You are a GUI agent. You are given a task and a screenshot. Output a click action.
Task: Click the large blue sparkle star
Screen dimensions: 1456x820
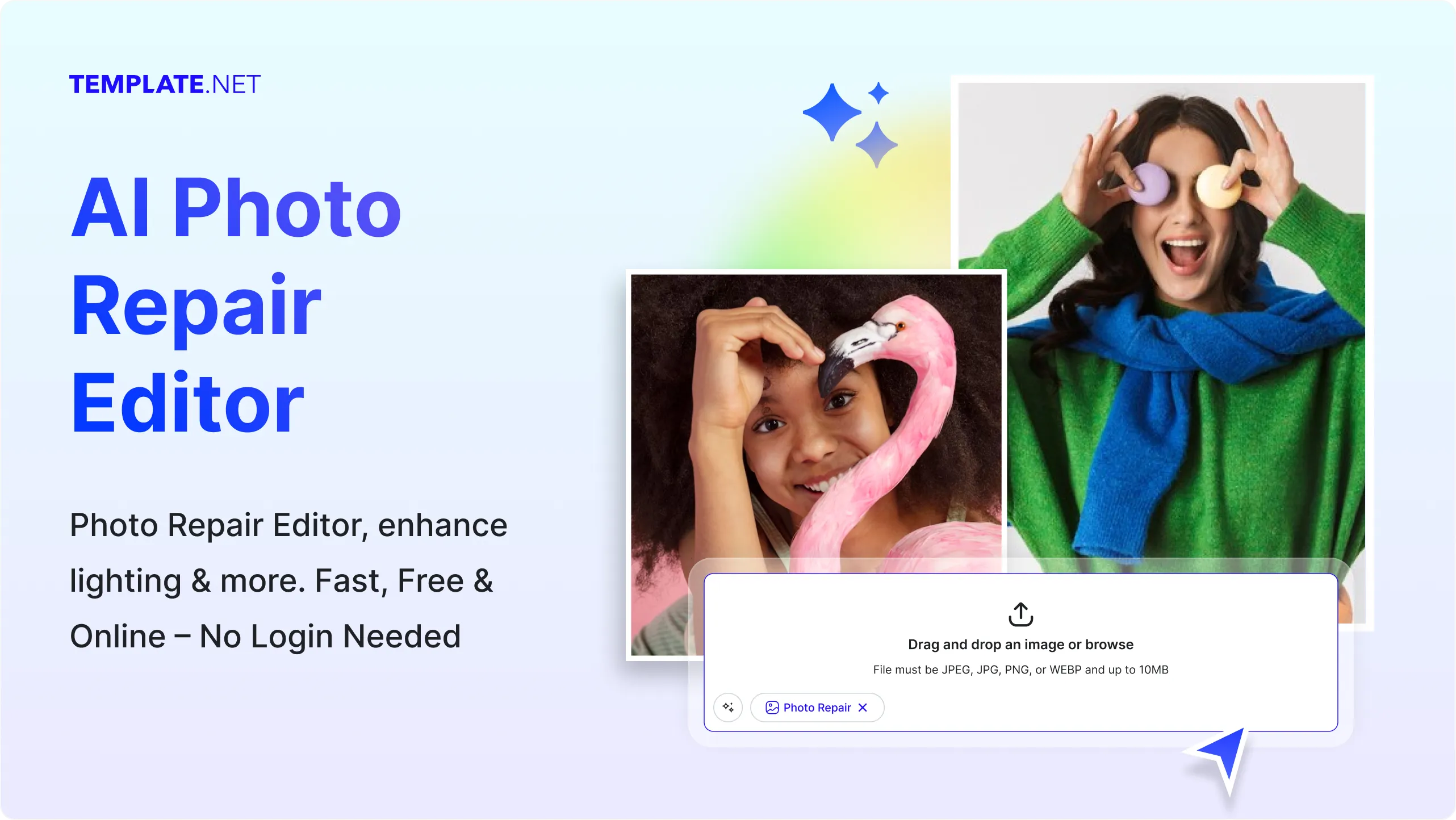[x=832, y=112]
